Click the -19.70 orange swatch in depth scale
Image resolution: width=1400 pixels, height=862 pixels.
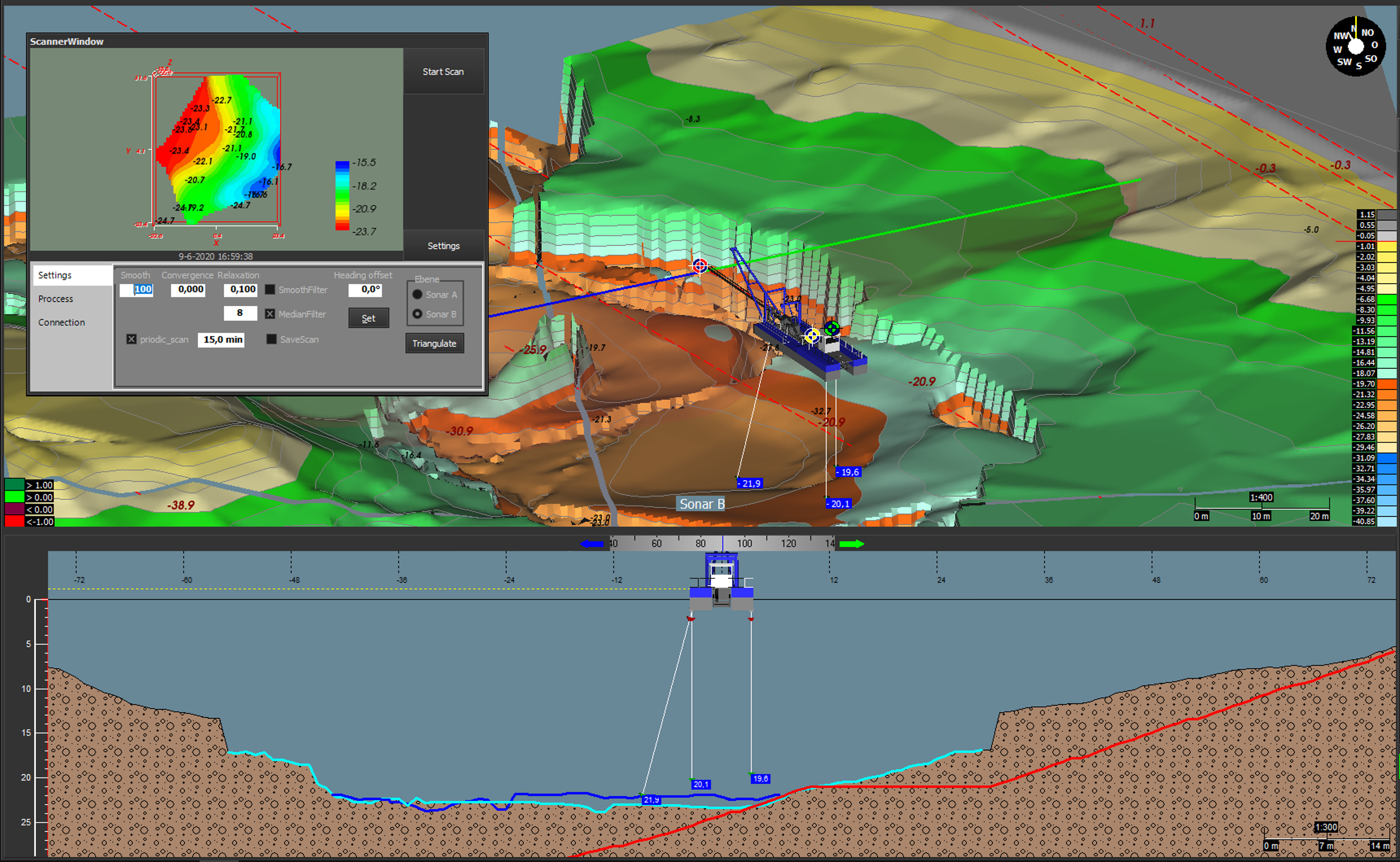(1386, 383)
